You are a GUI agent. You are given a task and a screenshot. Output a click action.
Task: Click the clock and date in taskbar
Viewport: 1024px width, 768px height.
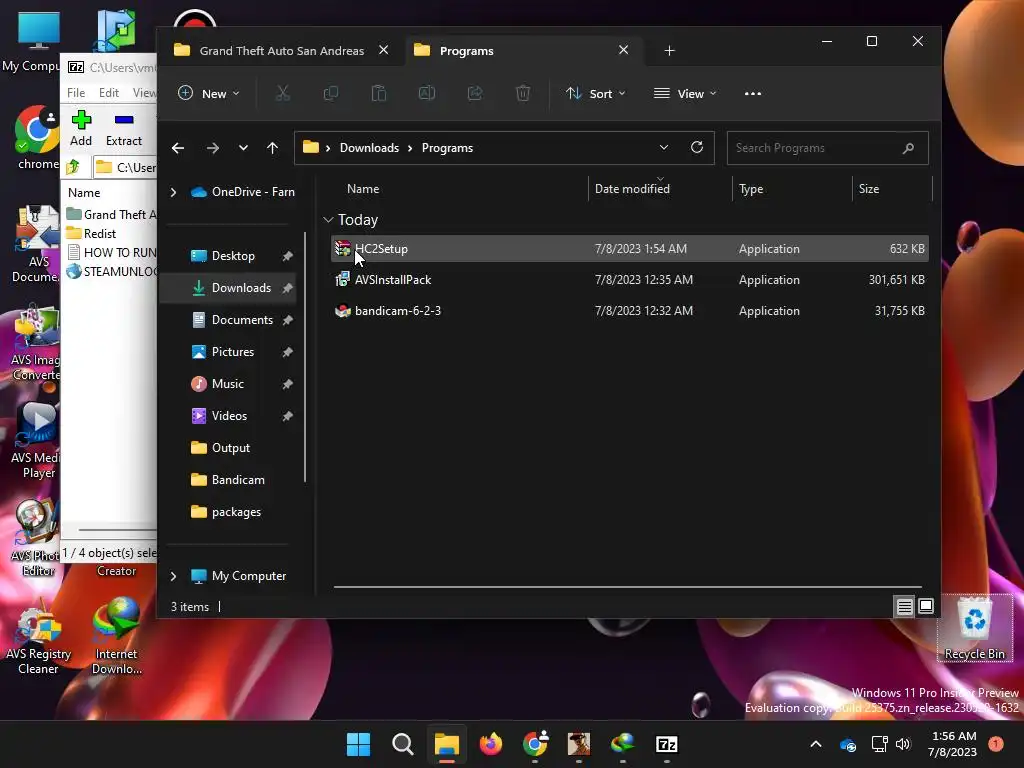[x=953, y=744]
